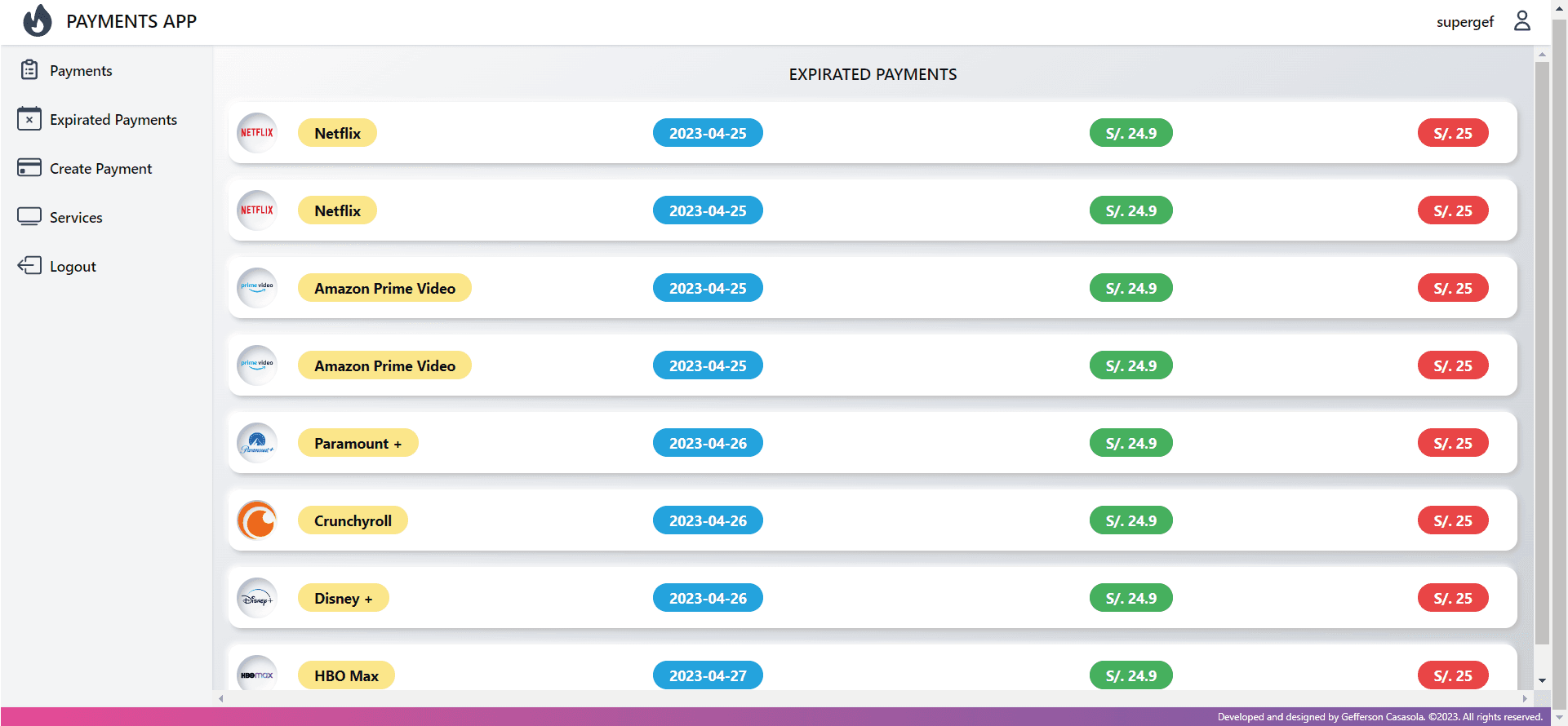Click the first Amazon Prime Video logo

[257, 288]
